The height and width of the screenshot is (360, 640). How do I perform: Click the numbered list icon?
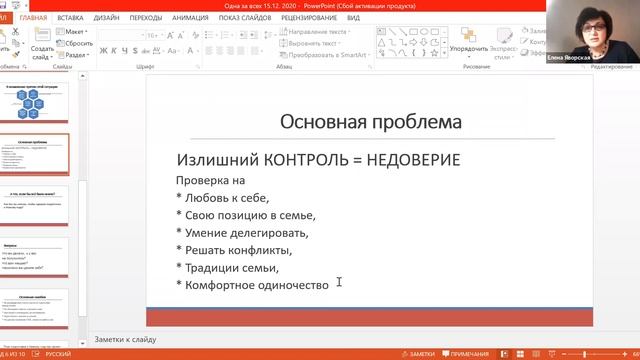point(226,36)
